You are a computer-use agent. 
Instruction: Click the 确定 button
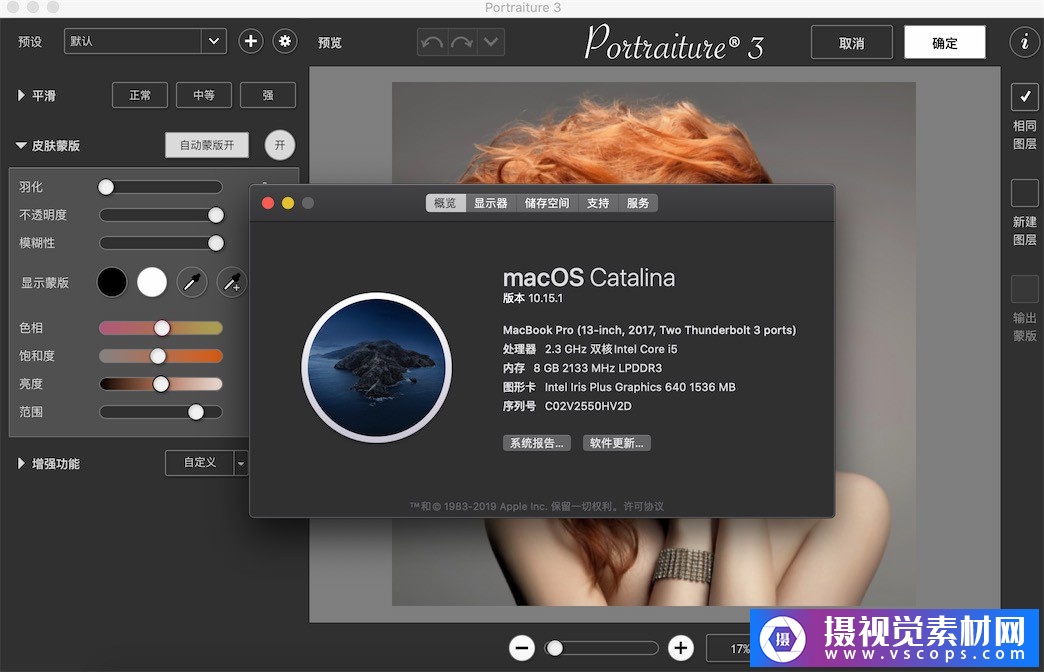pyautogui.click(x=944, y=43)
